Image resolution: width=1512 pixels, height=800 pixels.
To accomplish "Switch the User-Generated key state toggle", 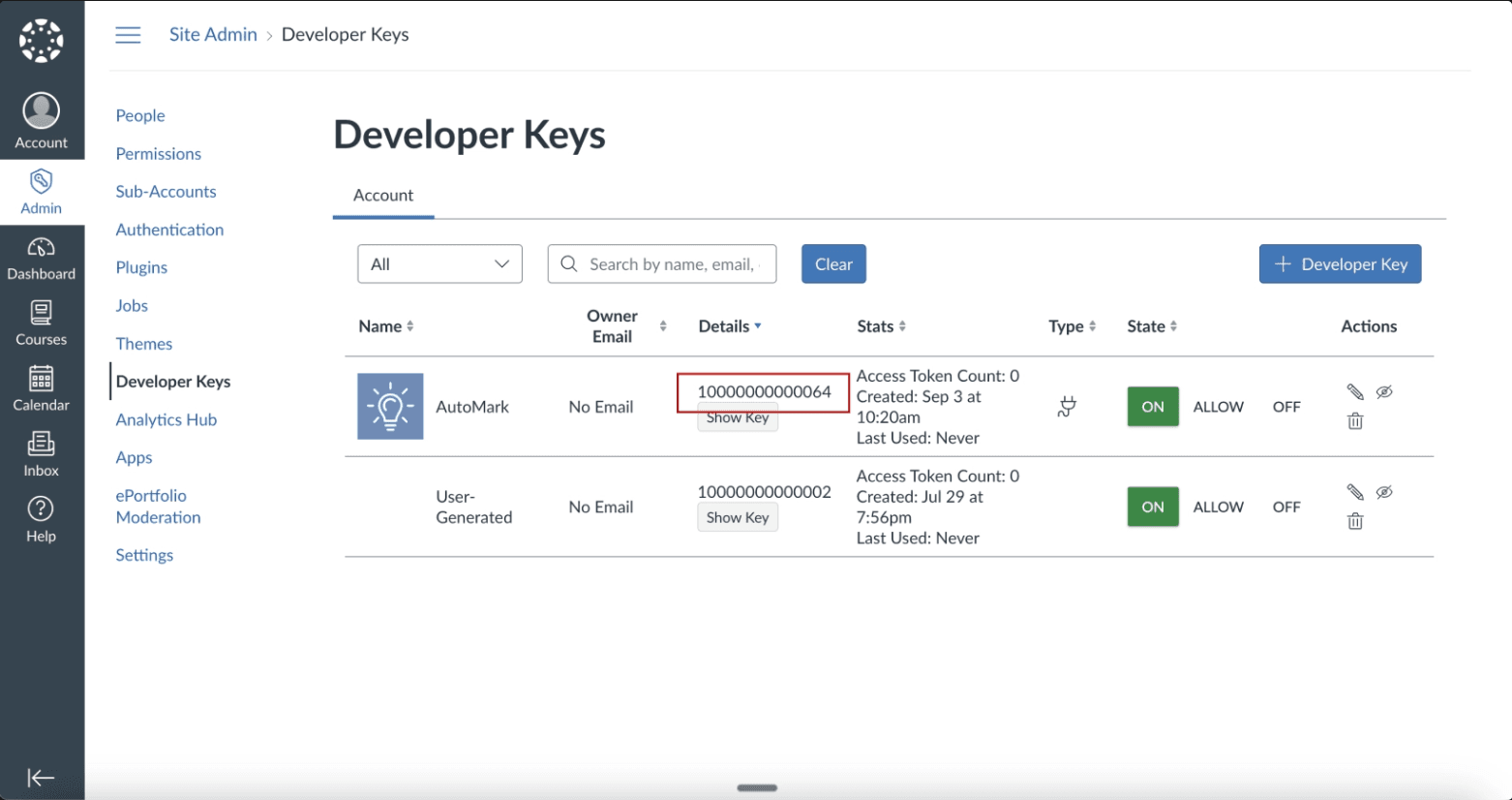I will (1152, 507).
